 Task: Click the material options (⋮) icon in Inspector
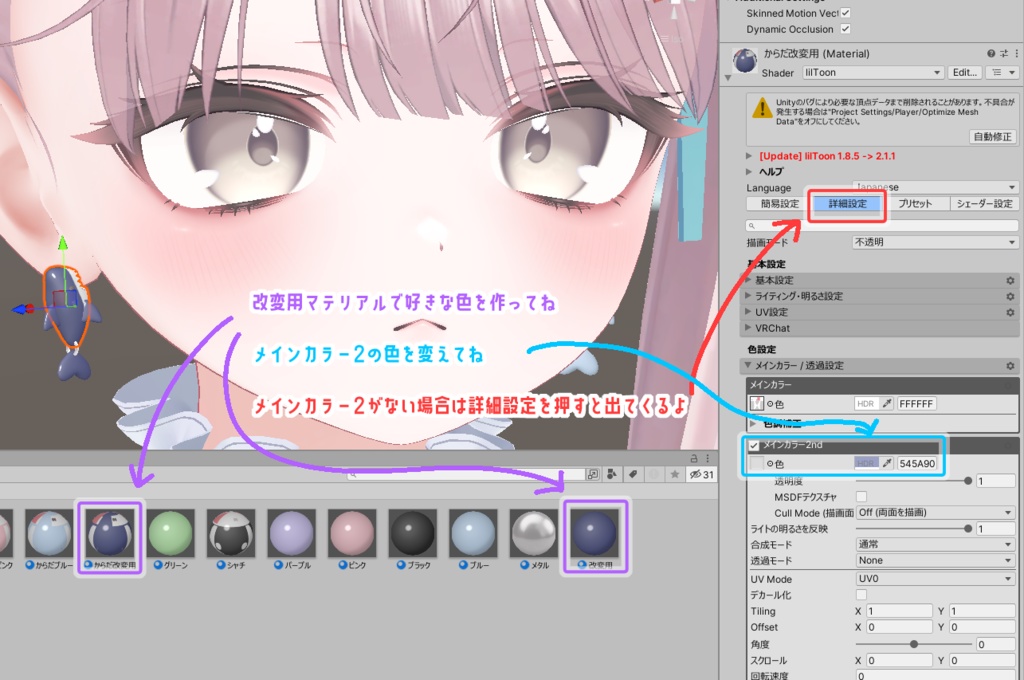coord(1015,53)
